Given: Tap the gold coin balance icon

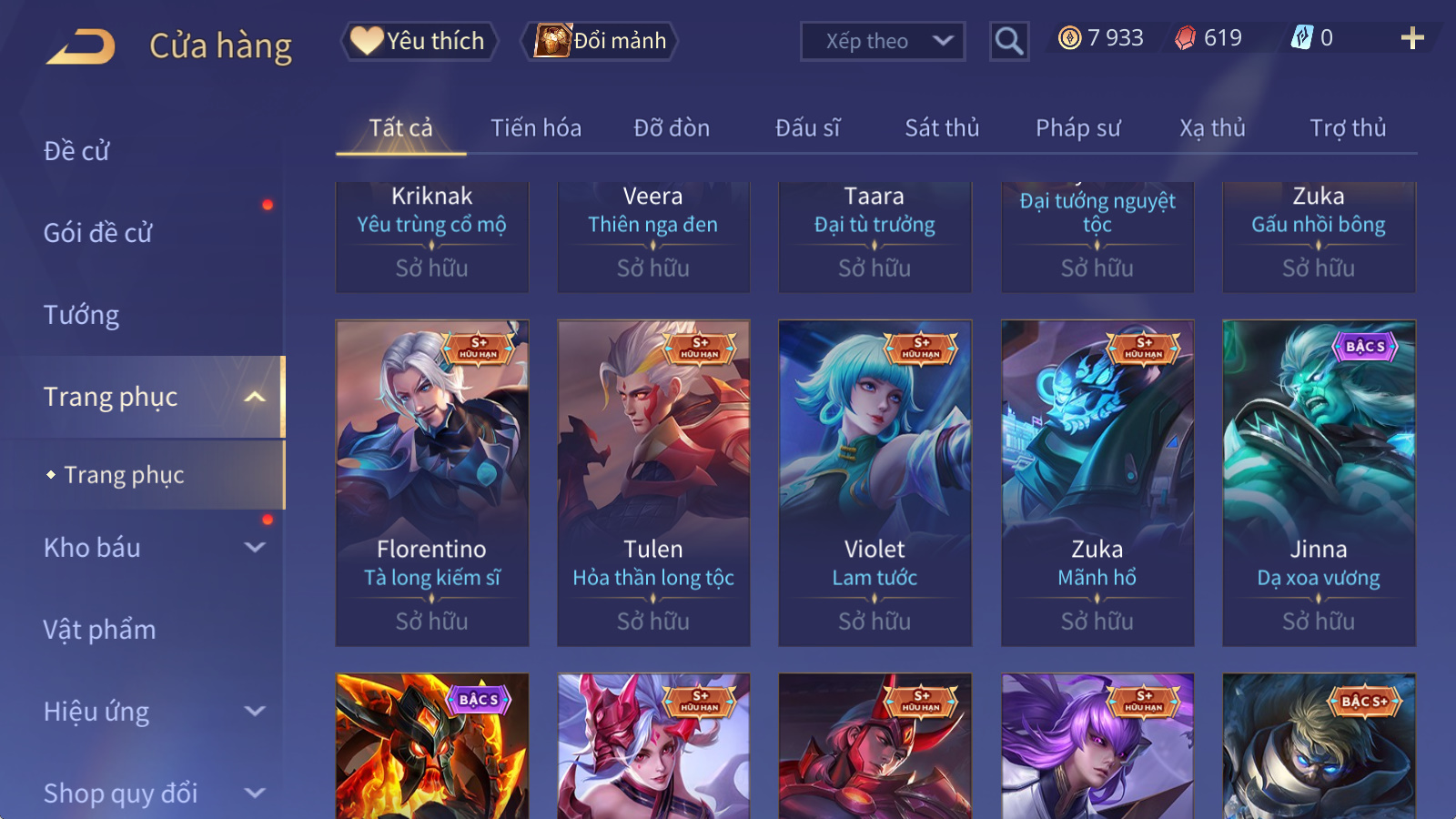Looking at the screenshot, I should coord(1069,37).
